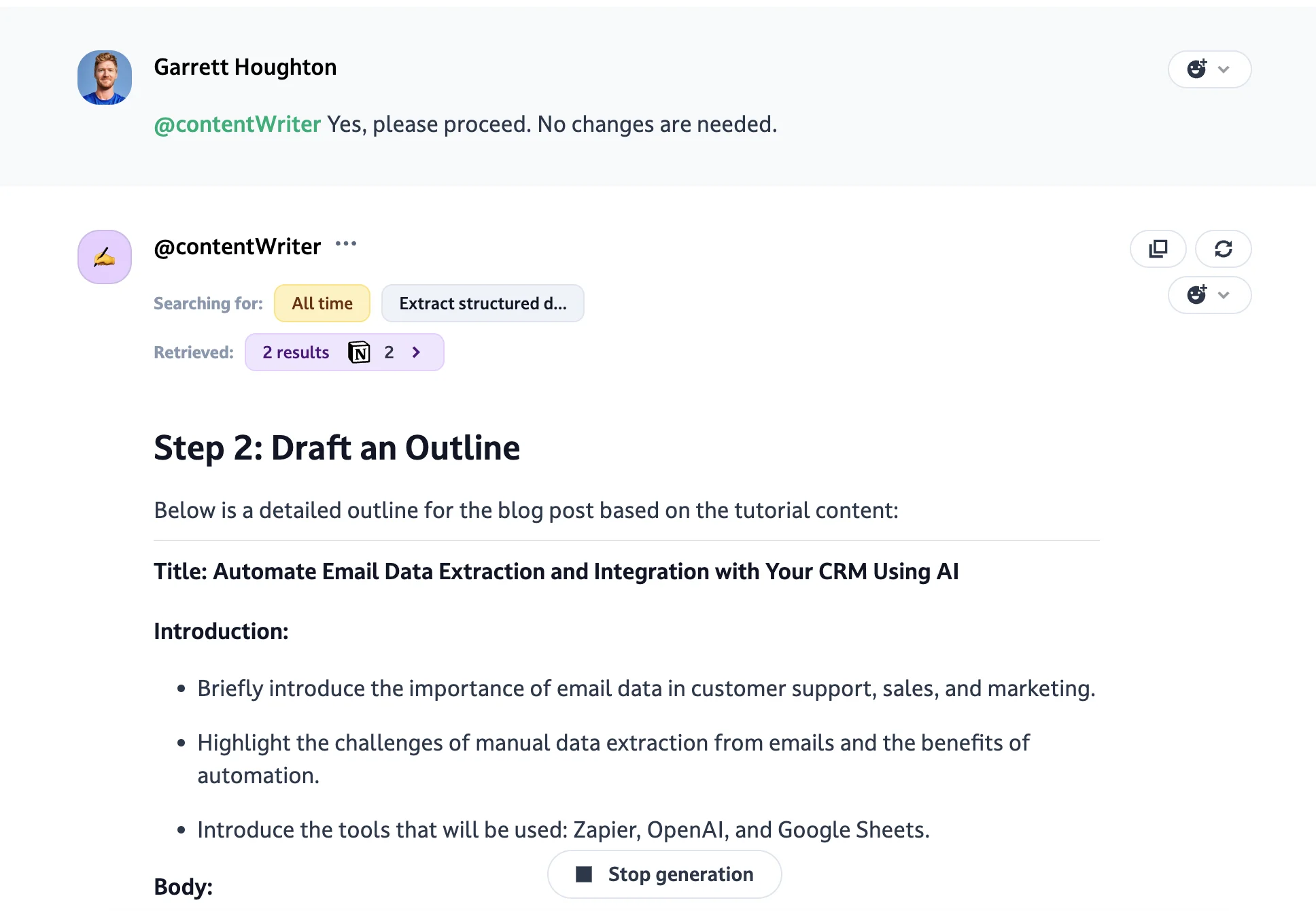1316x911 pixels.
Task: Expand retrieved results chevron arrow
Action: [416, 352]
